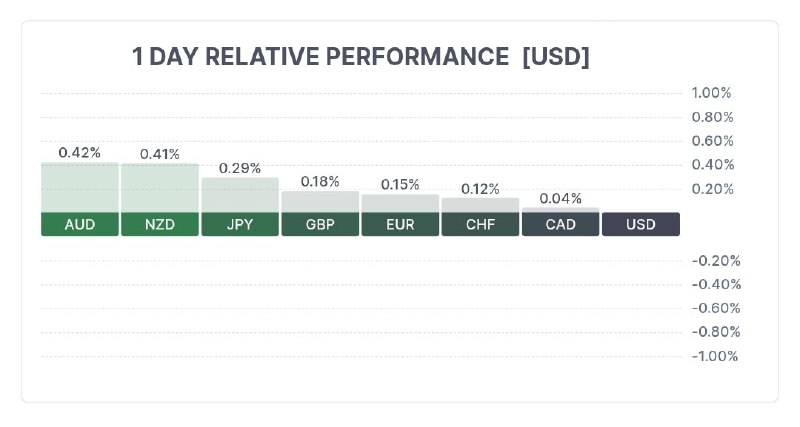Viewport: 800px width, 427px height.
Task: Click the CHF performance bar
Action: coord(480,205)
